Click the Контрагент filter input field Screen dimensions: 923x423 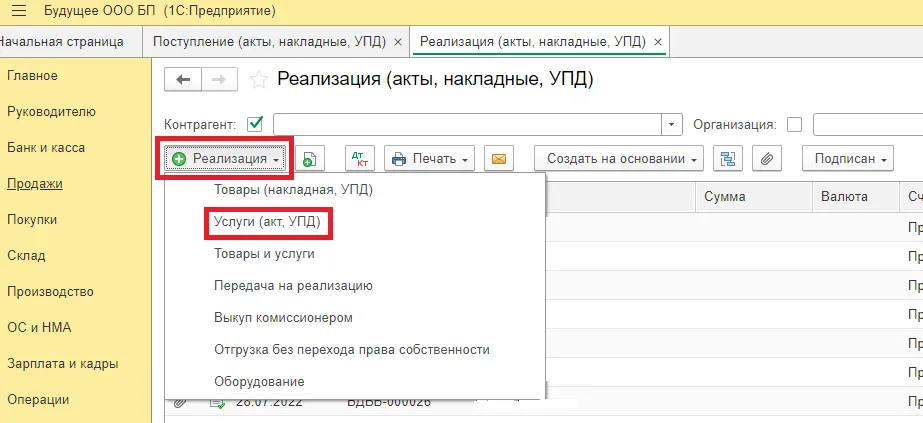[468, 125]
